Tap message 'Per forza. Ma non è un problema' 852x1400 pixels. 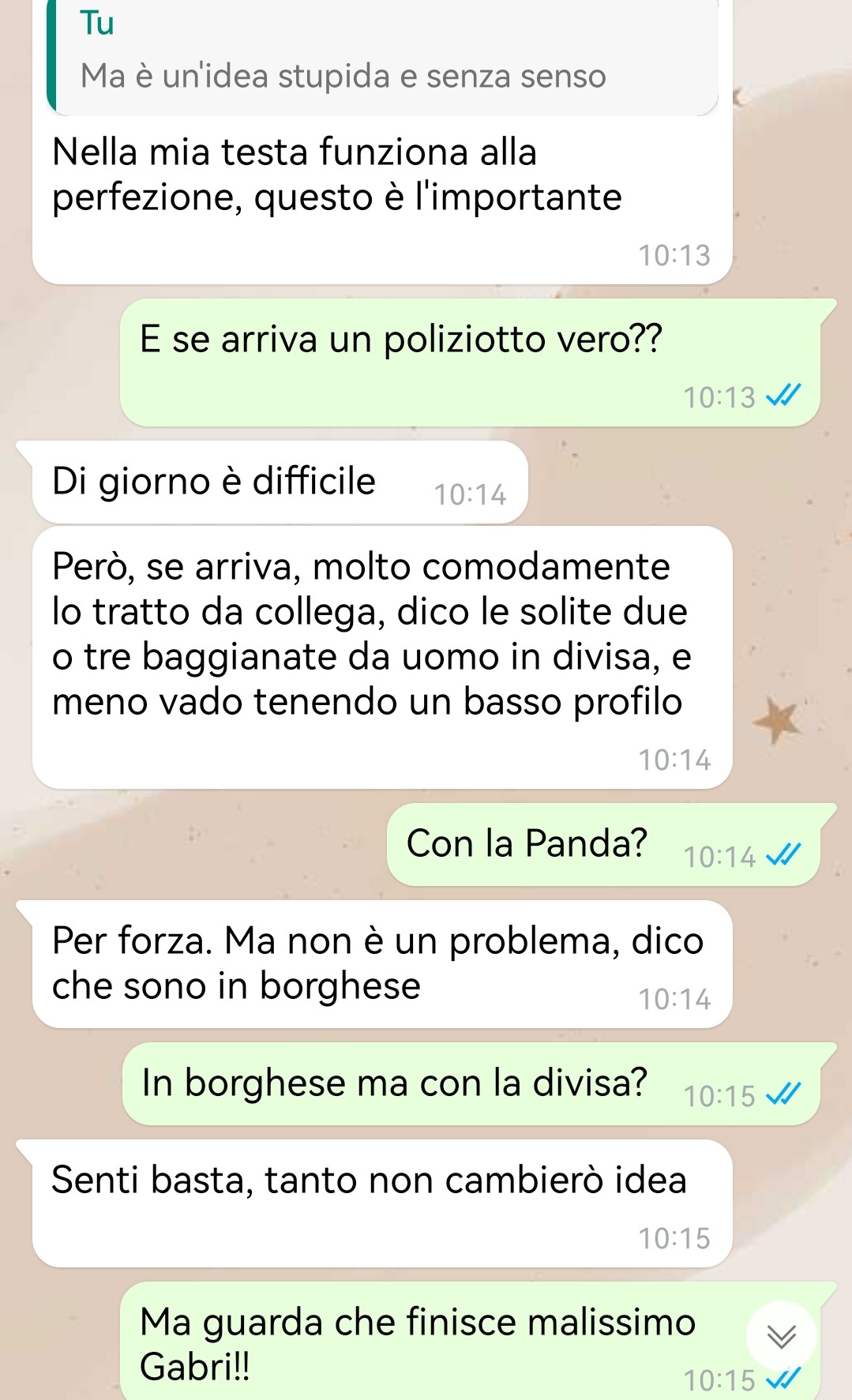pos(382,964)
